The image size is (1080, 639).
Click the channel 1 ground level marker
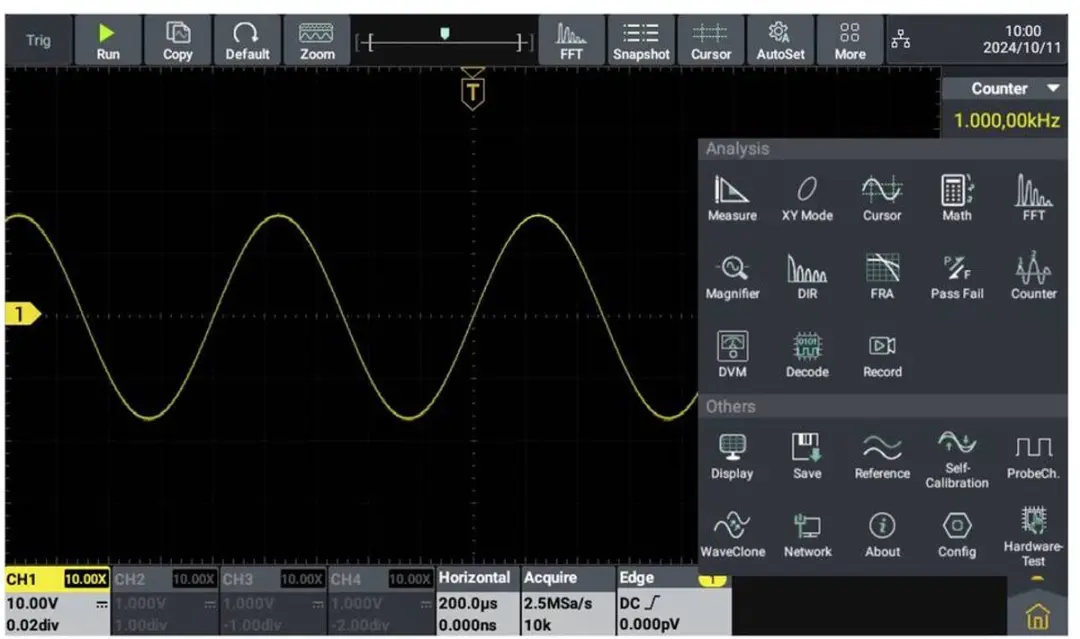[x=21, y=315]
